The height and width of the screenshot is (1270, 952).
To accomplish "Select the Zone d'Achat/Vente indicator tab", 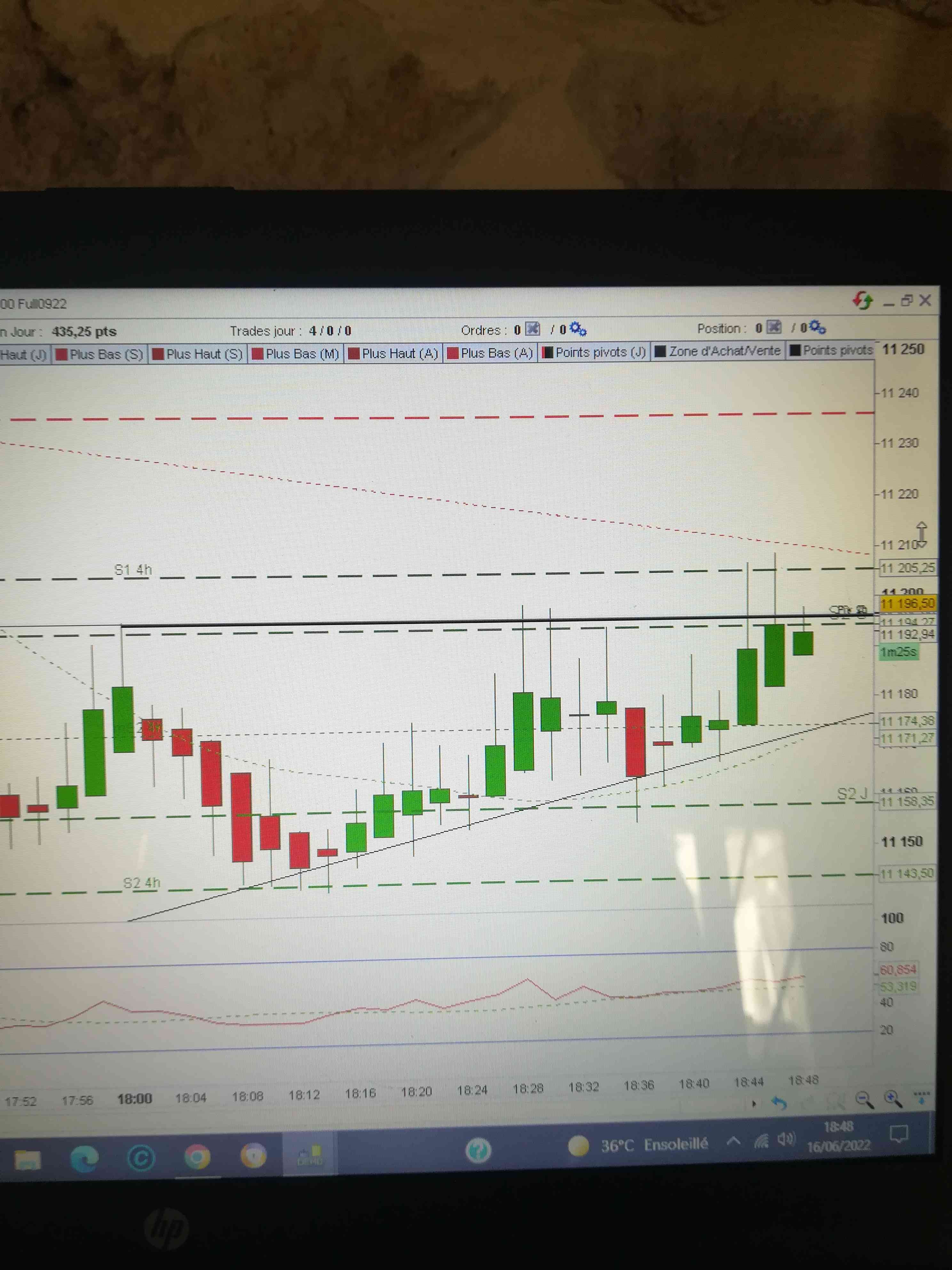I will coord(718,351).
